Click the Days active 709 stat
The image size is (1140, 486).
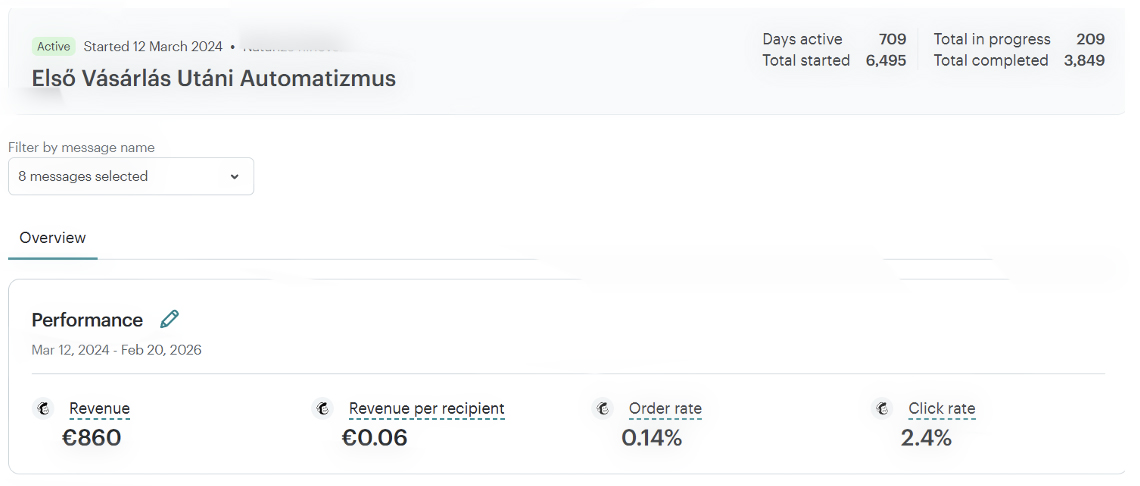pyautogui.click(x=834, y=39)
